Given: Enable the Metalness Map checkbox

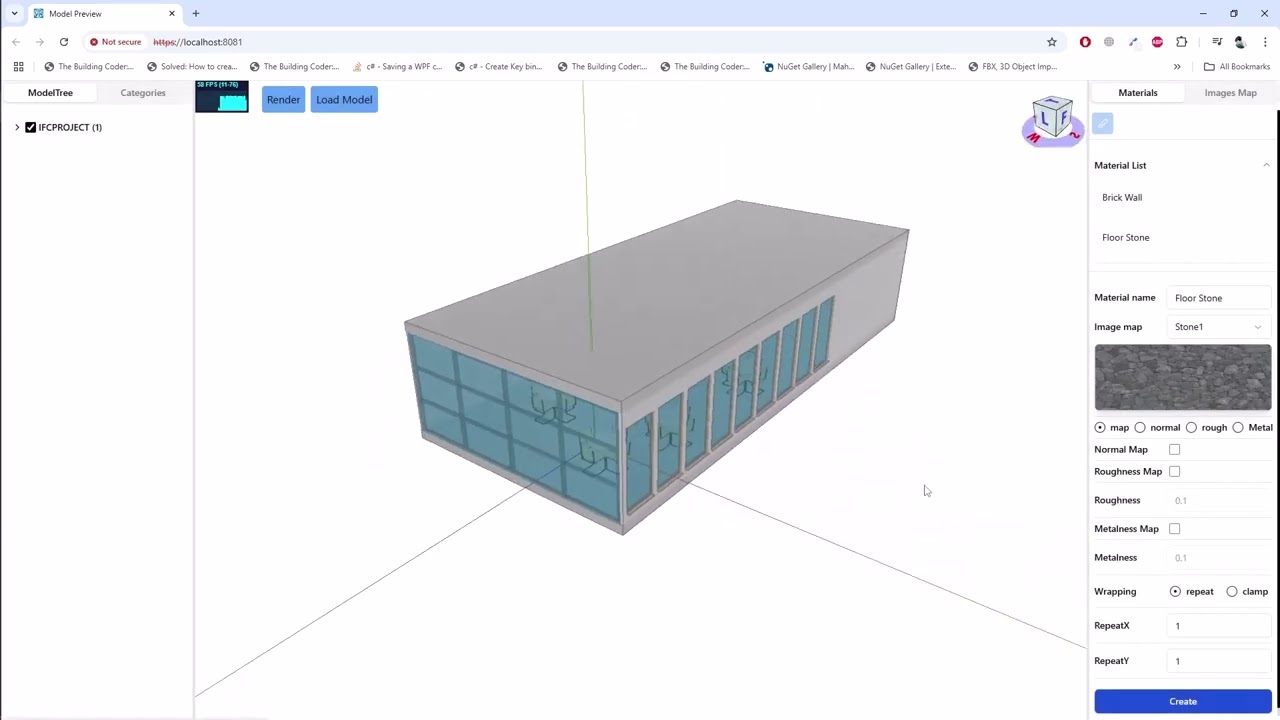Looking at the screenshot, I should tap(1174, 528).
